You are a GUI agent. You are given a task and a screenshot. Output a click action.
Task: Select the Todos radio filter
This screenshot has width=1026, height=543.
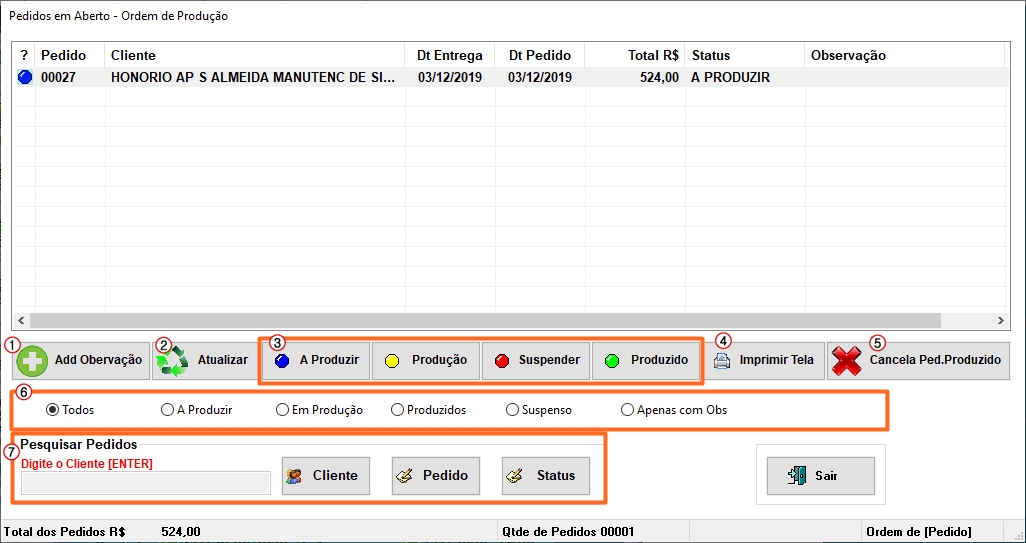tap(52, 410)
